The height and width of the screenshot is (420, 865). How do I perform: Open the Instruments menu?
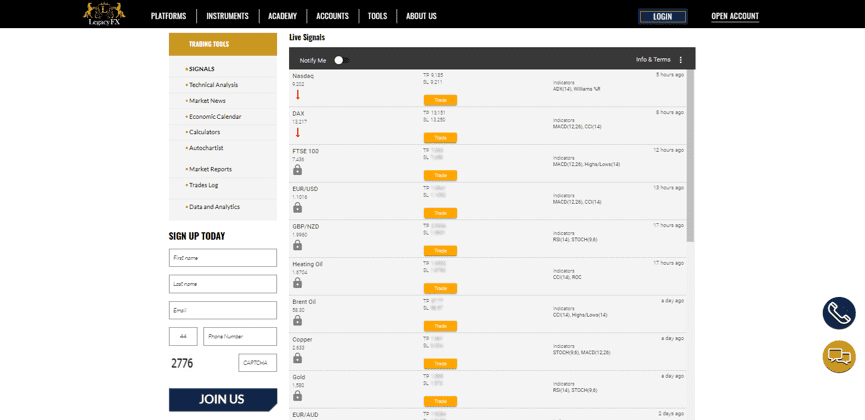(x=227, y=16)
